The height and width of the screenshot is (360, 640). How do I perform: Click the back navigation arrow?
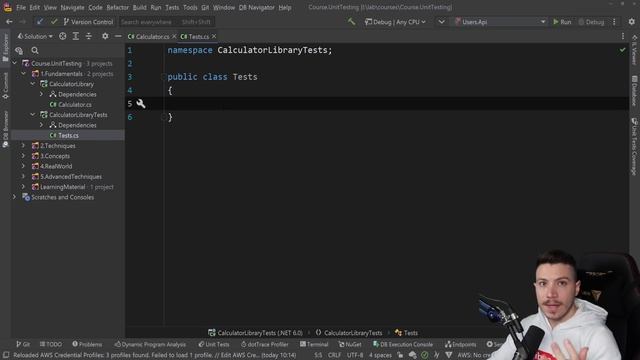(x=9, y=22)
